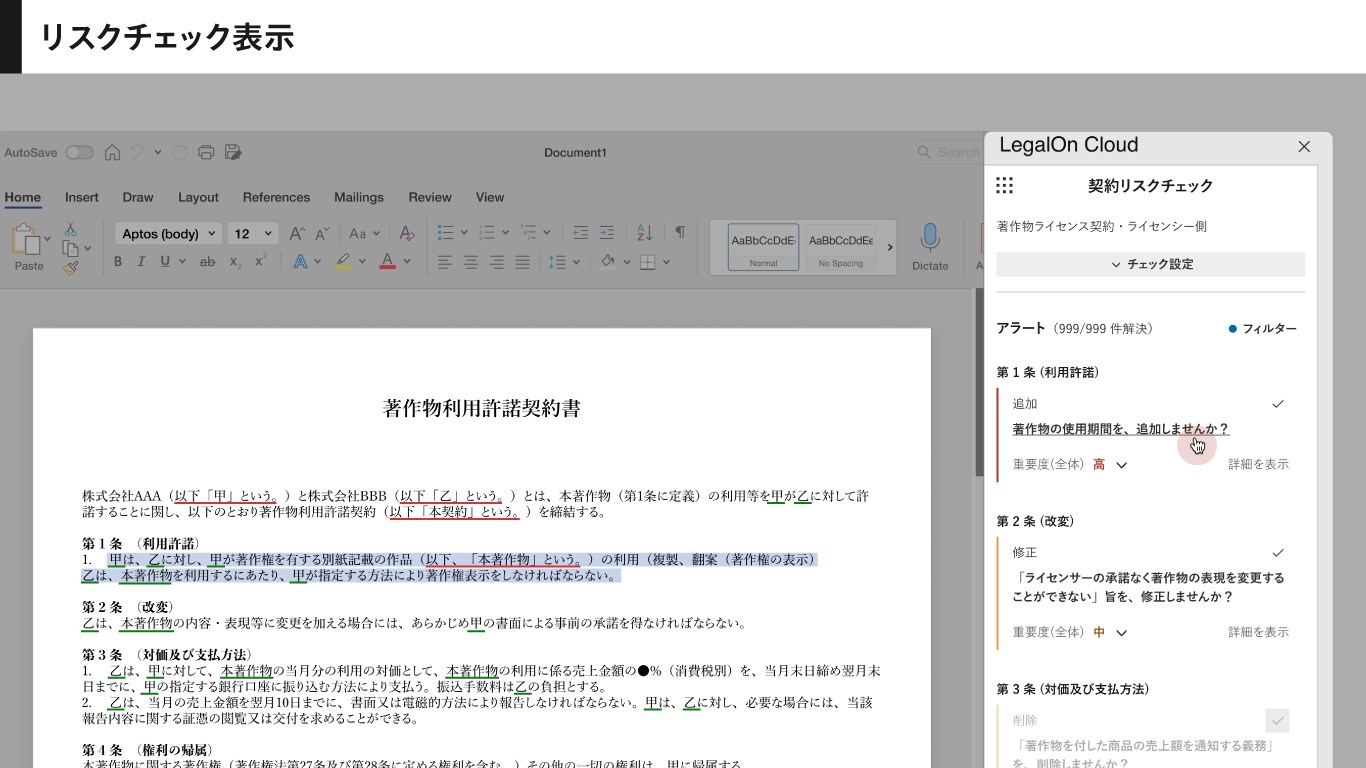Switch to the References tab
This screenshot has height=768, width=1366.
(x=276, y=197)
